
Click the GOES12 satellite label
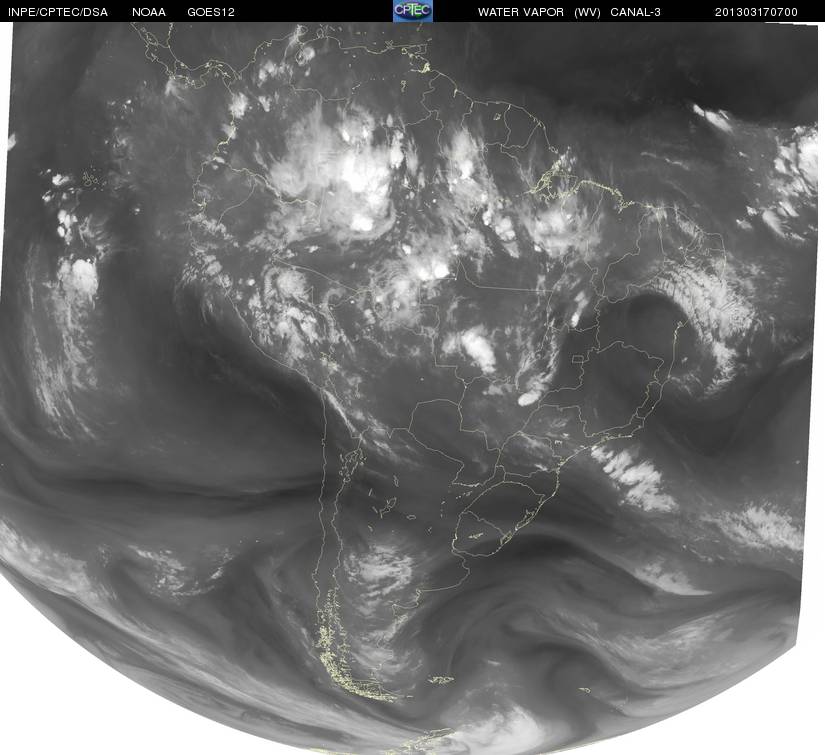point(211,12)
